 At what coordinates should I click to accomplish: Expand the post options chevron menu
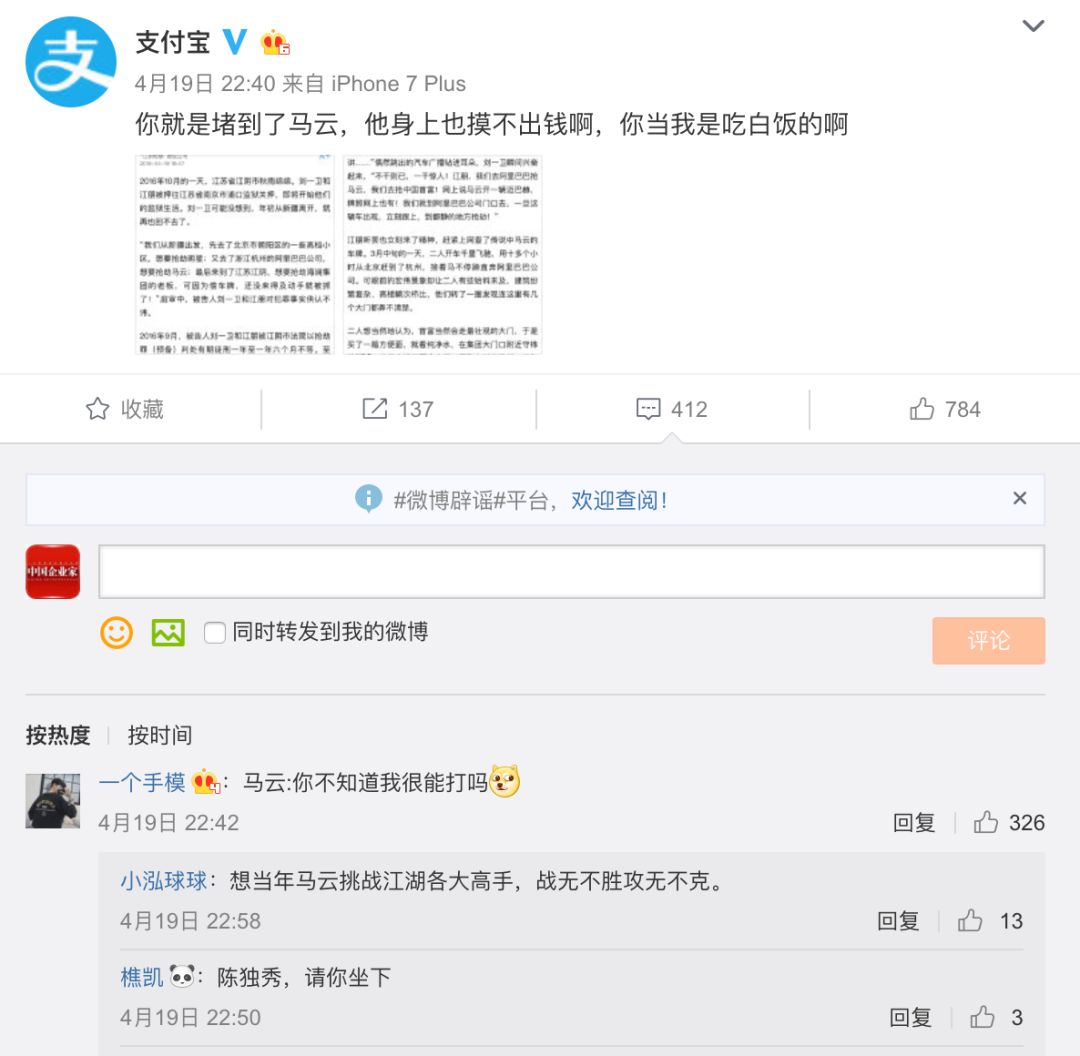click(1033, 26)
